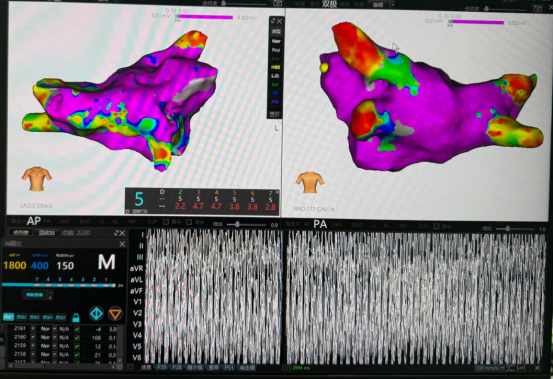
Task: Select the P39 tab below the ECG
Action: point(162,367)
